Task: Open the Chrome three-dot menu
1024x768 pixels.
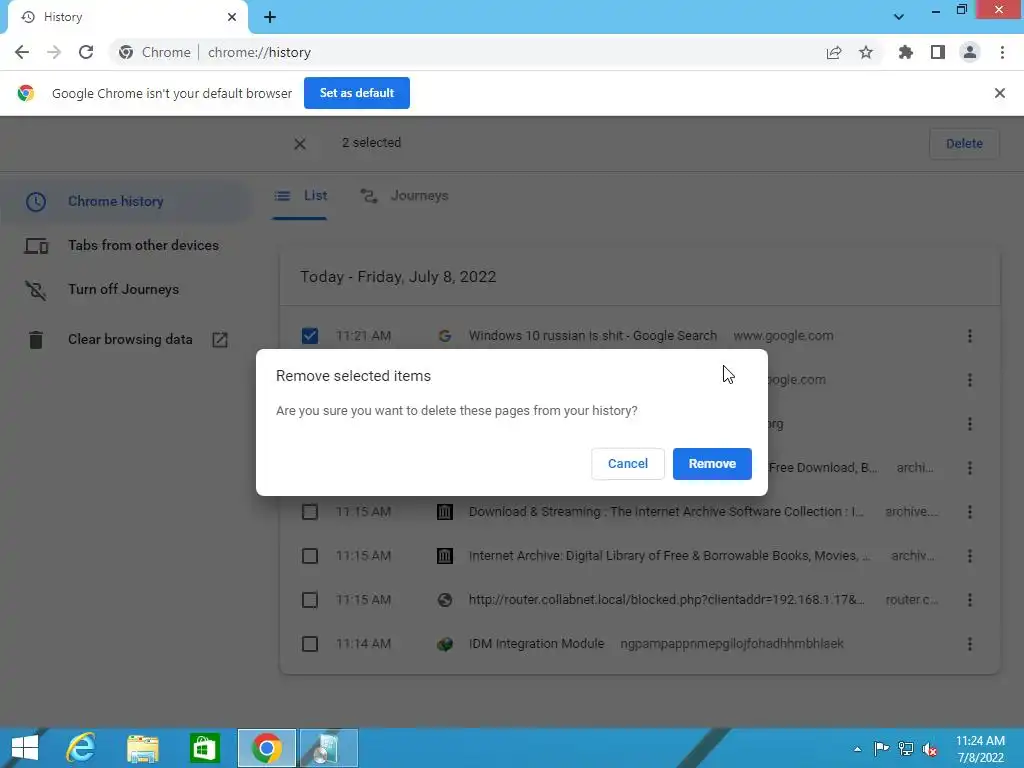Action: [1002, 52]
